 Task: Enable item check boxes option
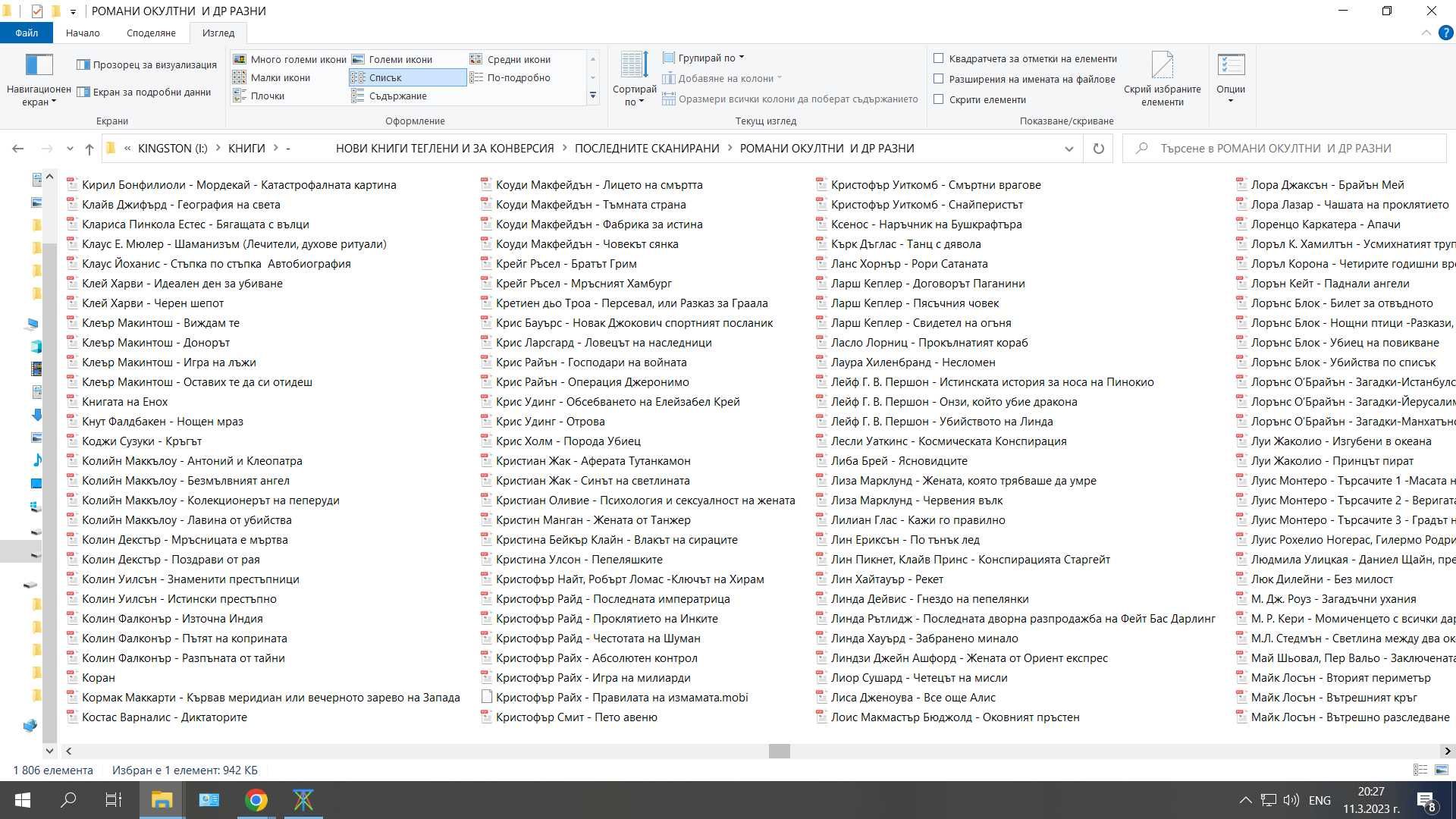coord(938,58)
